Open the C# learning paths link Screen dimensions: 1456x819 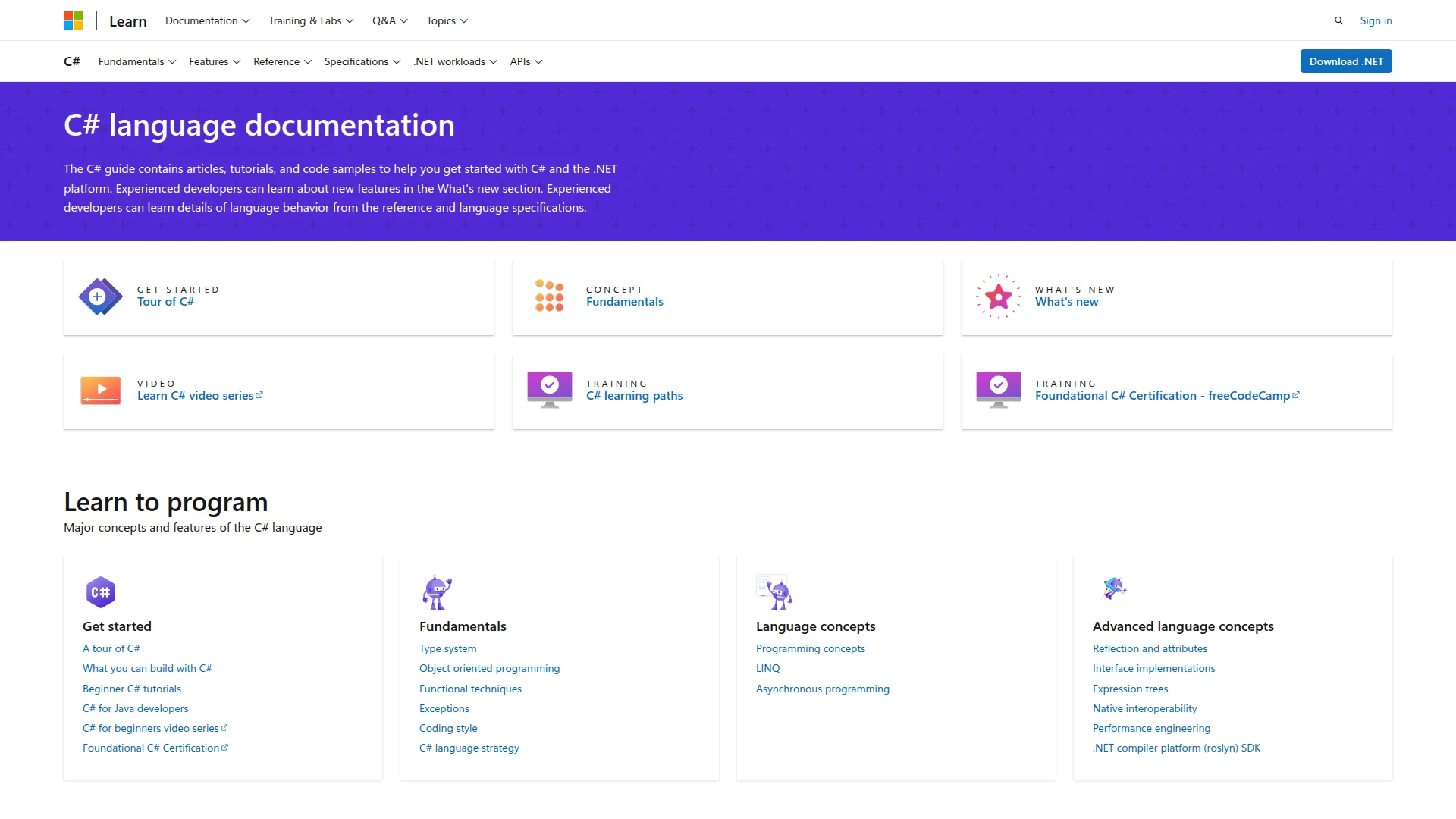[634, 396]
